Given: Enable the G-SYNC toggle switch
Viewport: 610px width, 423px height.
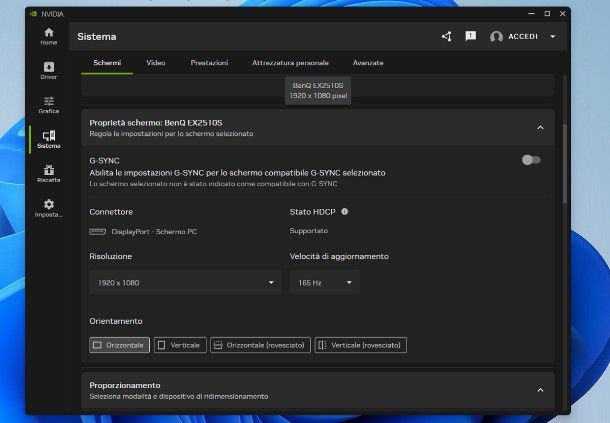Looking at the screenshot, I should coord(531,160).
